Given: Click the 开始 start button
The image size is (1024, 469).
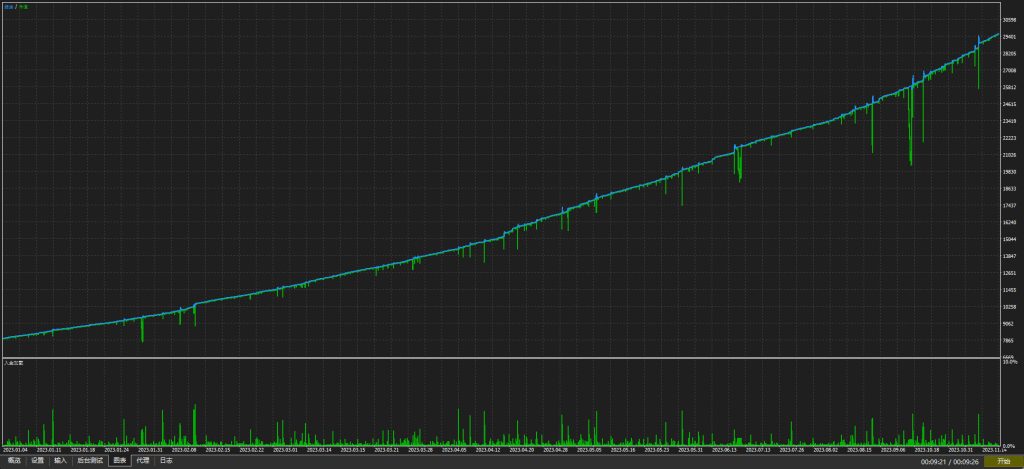Looking at the screenshot, I should coord(1003,461).
